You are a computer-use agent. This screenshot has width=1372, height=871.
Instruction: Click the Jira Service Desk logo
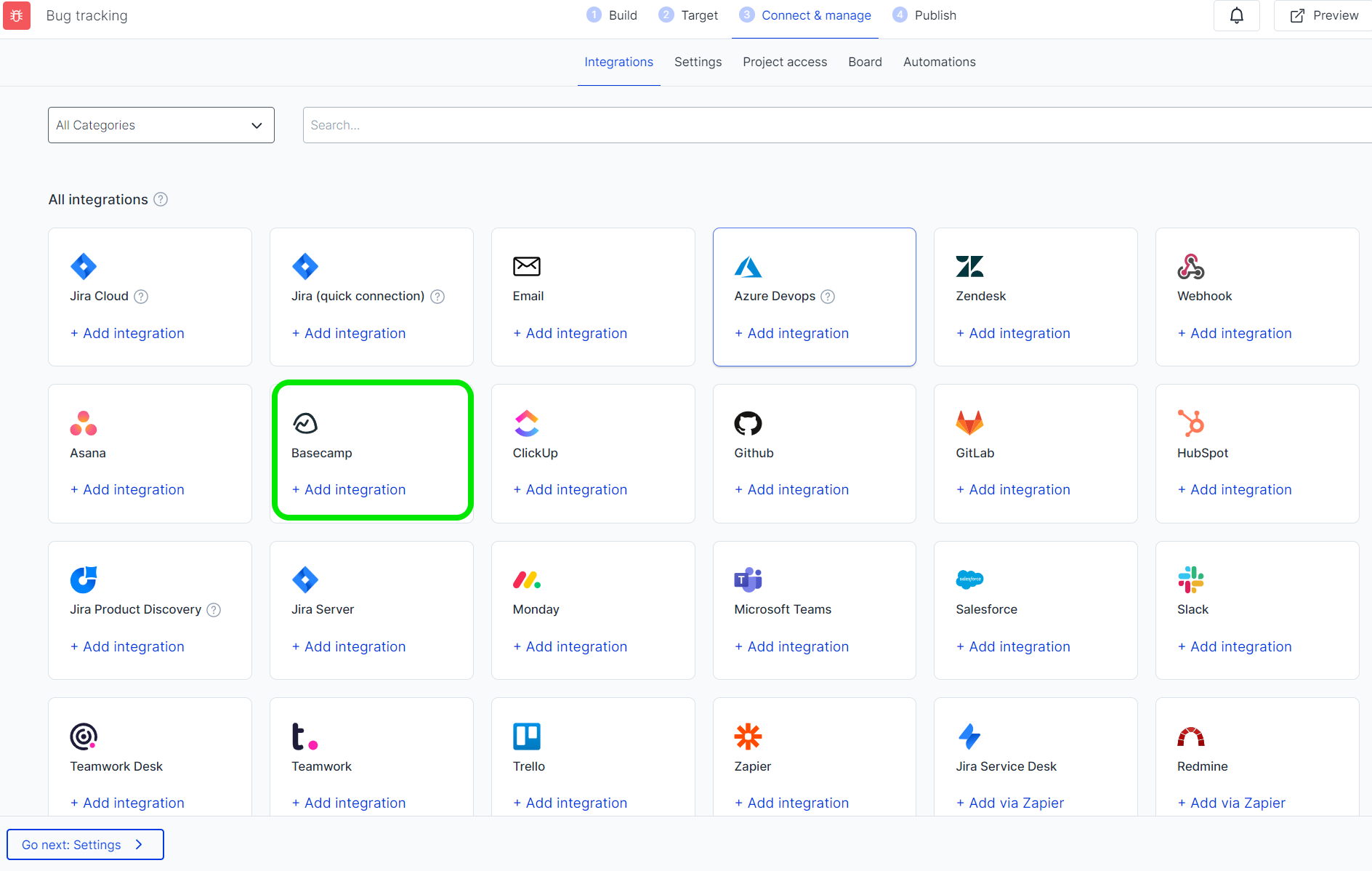(x=969, y=736)
